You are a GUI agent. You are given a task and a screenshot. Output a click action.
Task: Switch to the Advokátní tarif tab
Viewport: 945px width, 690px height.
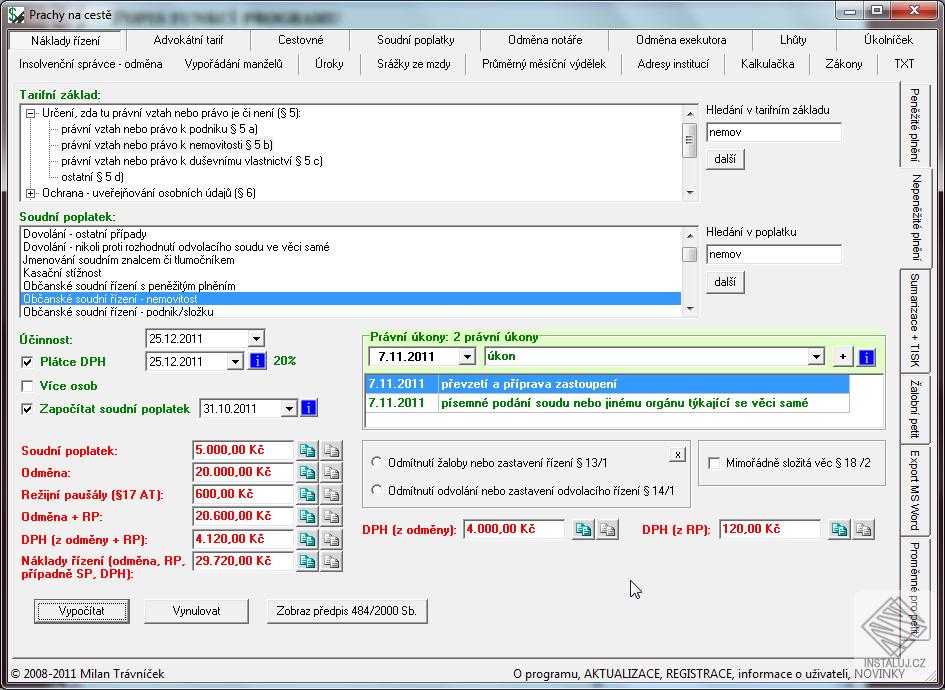[188, 41]
